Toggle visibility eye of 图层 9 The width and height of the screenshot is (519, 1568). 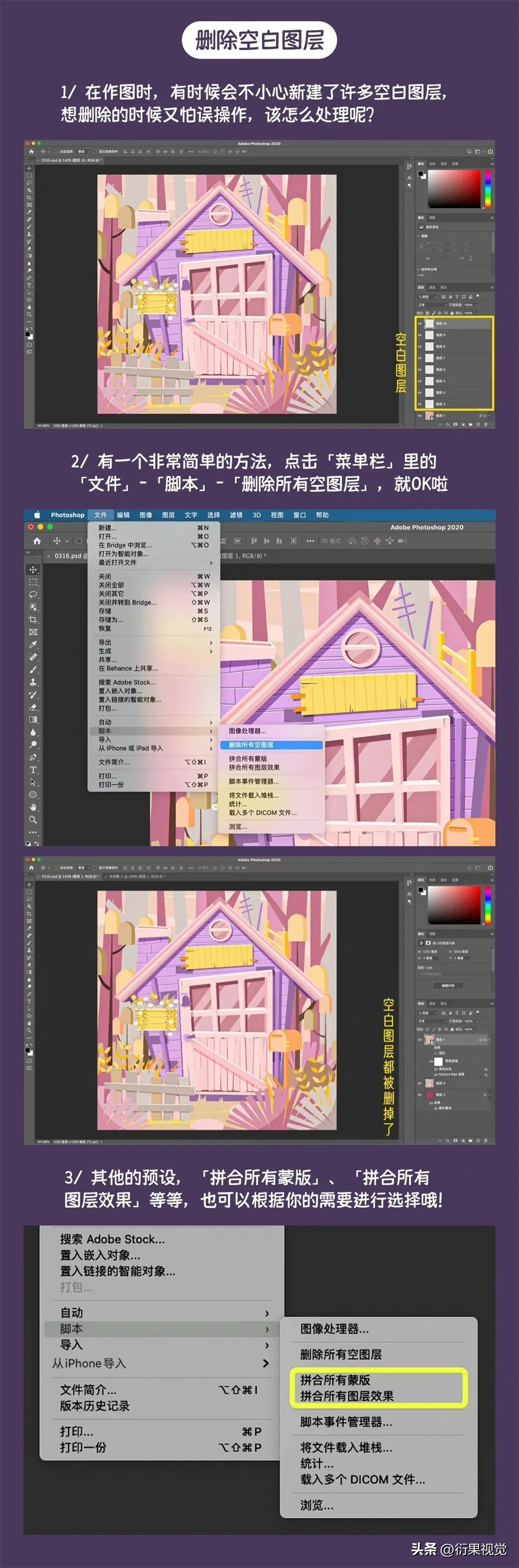[x=420, y=335]
